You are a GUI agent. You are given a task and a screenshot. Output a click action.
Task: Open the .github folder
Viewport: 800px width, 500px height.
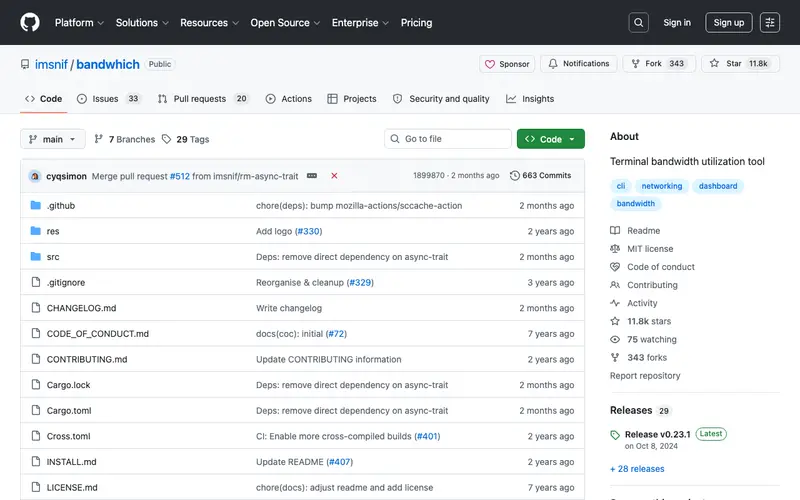61,206
